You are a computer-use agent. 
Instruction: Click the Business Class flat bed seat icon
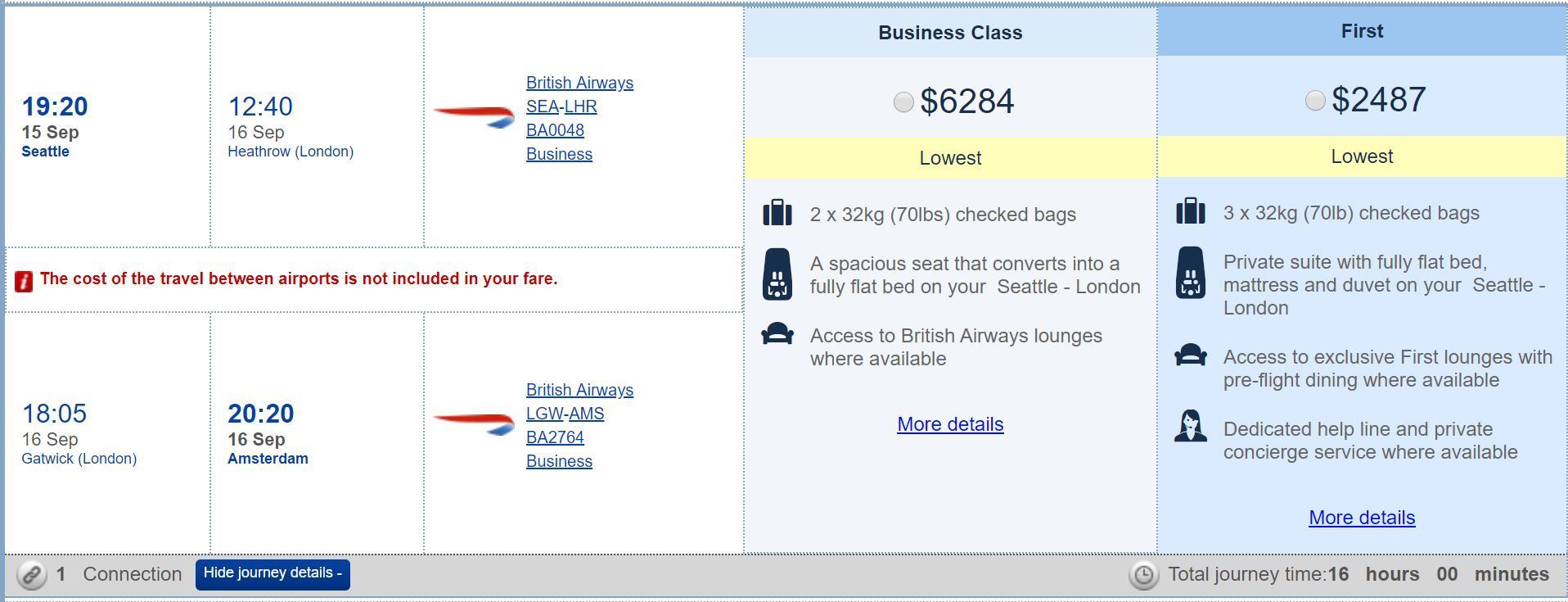tap(777, 275)
